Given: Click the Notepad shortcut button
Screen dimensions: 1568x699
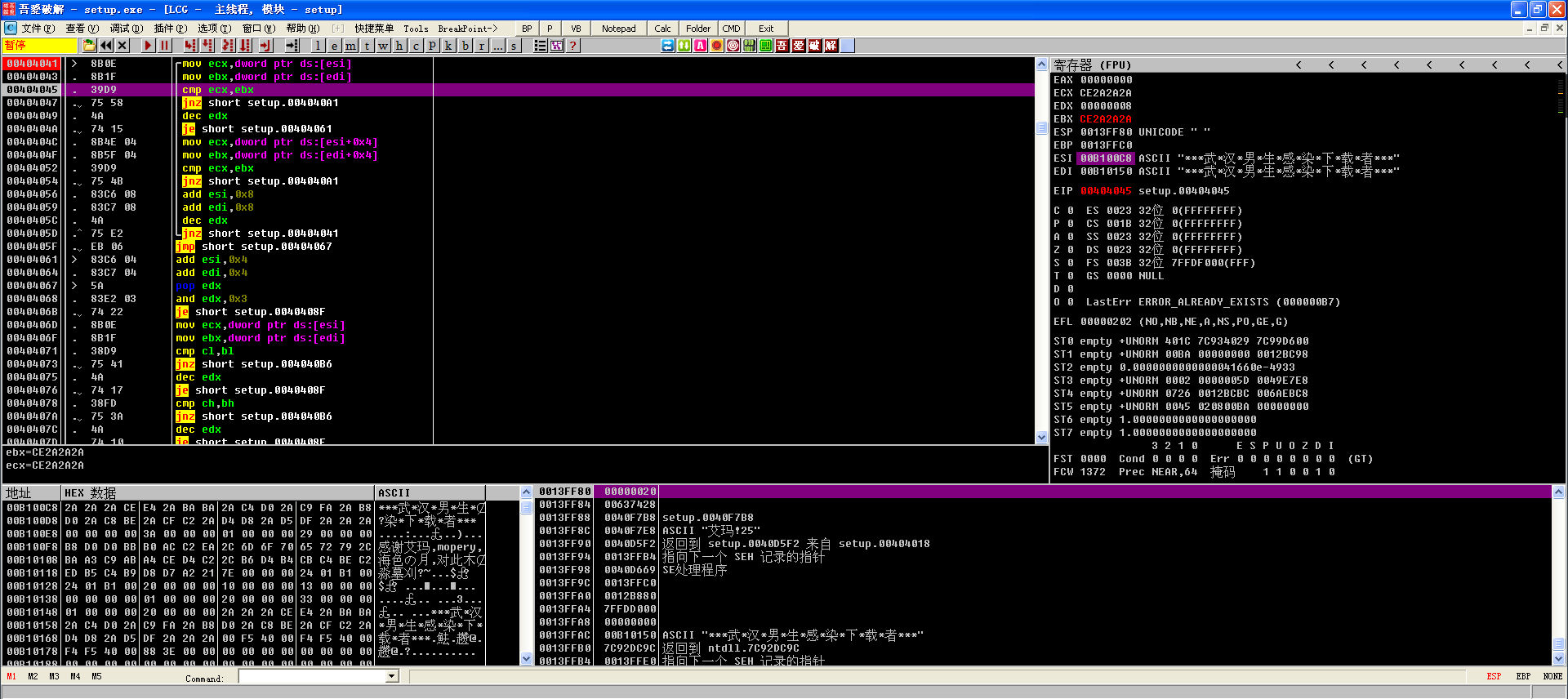Looking at the screenshot, I should (619, 29).
